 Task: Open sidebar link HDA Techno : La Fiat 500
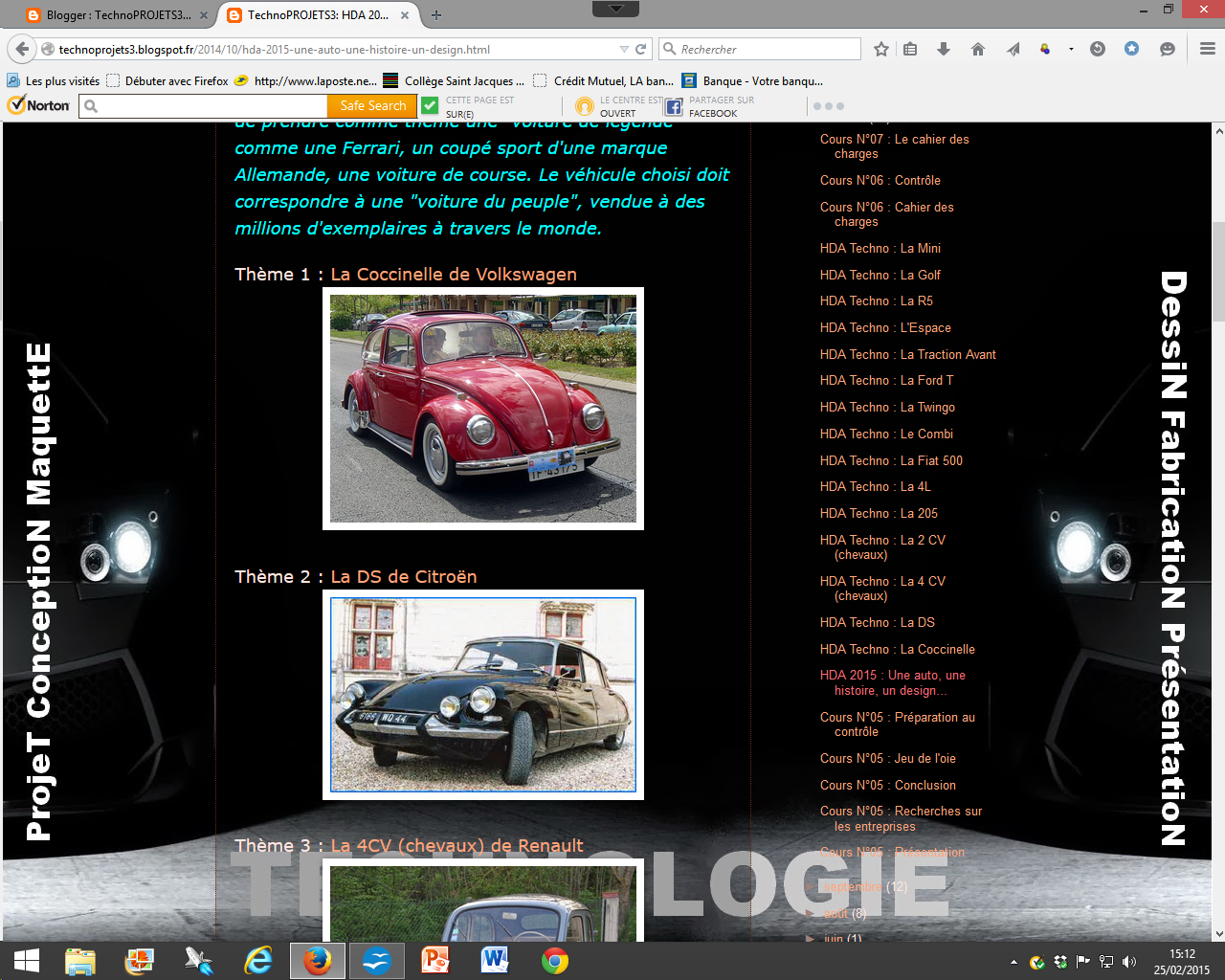(891, 460)
